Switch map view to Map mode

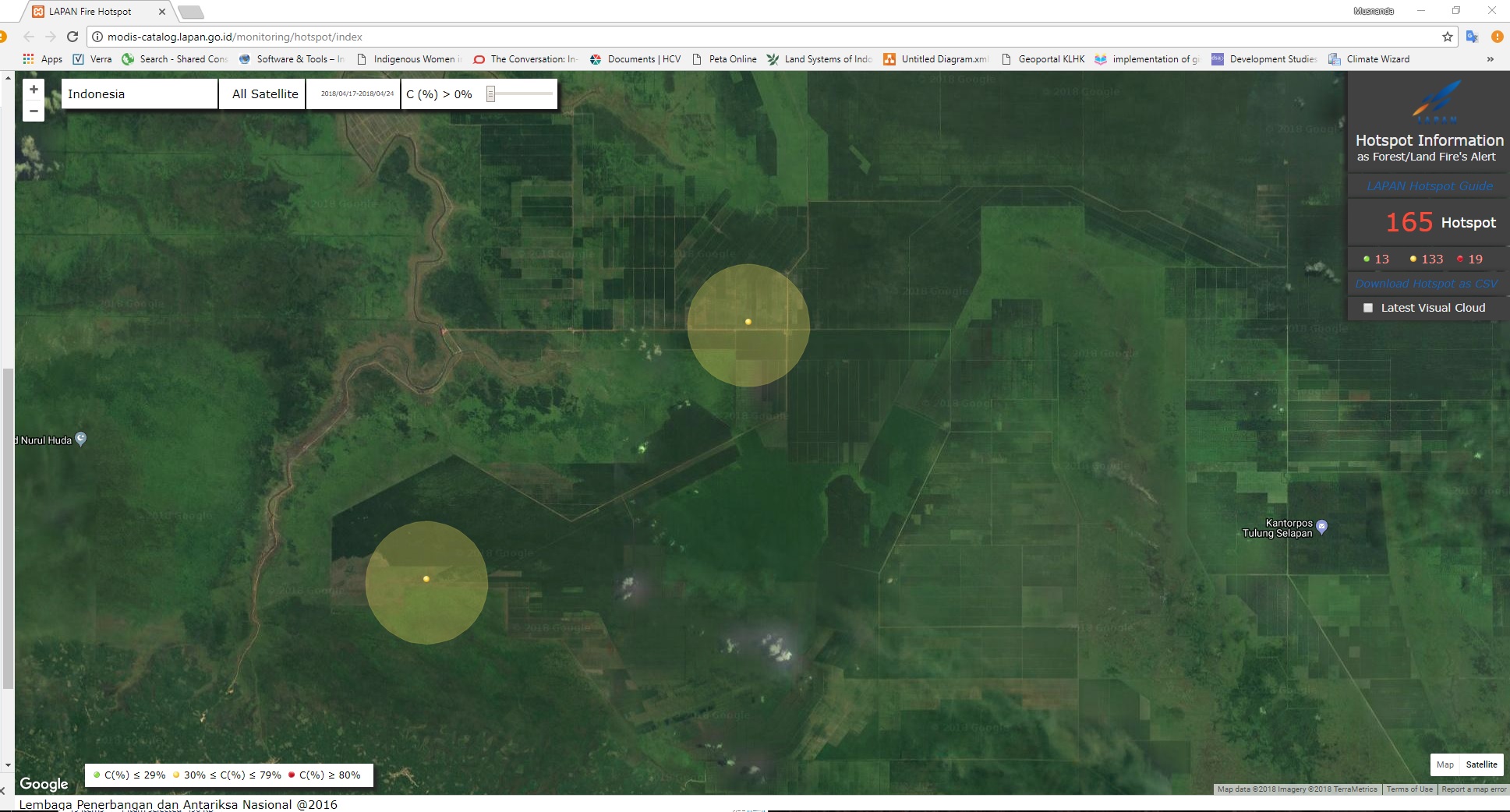pos(1445,764)
